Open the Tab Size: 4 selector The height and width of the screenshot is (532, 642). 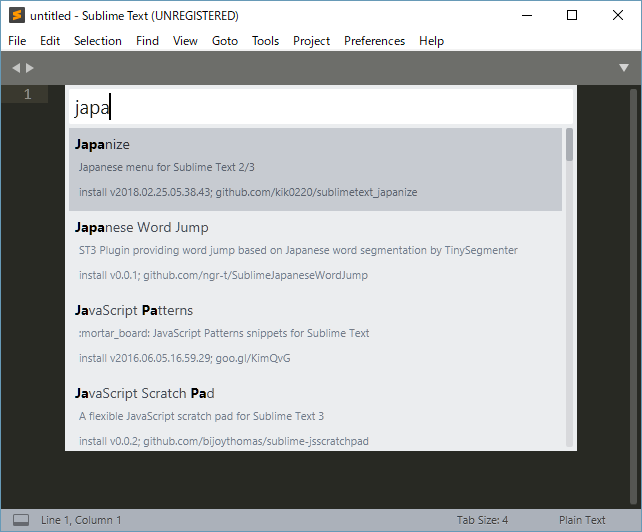(x=482, y=520)
